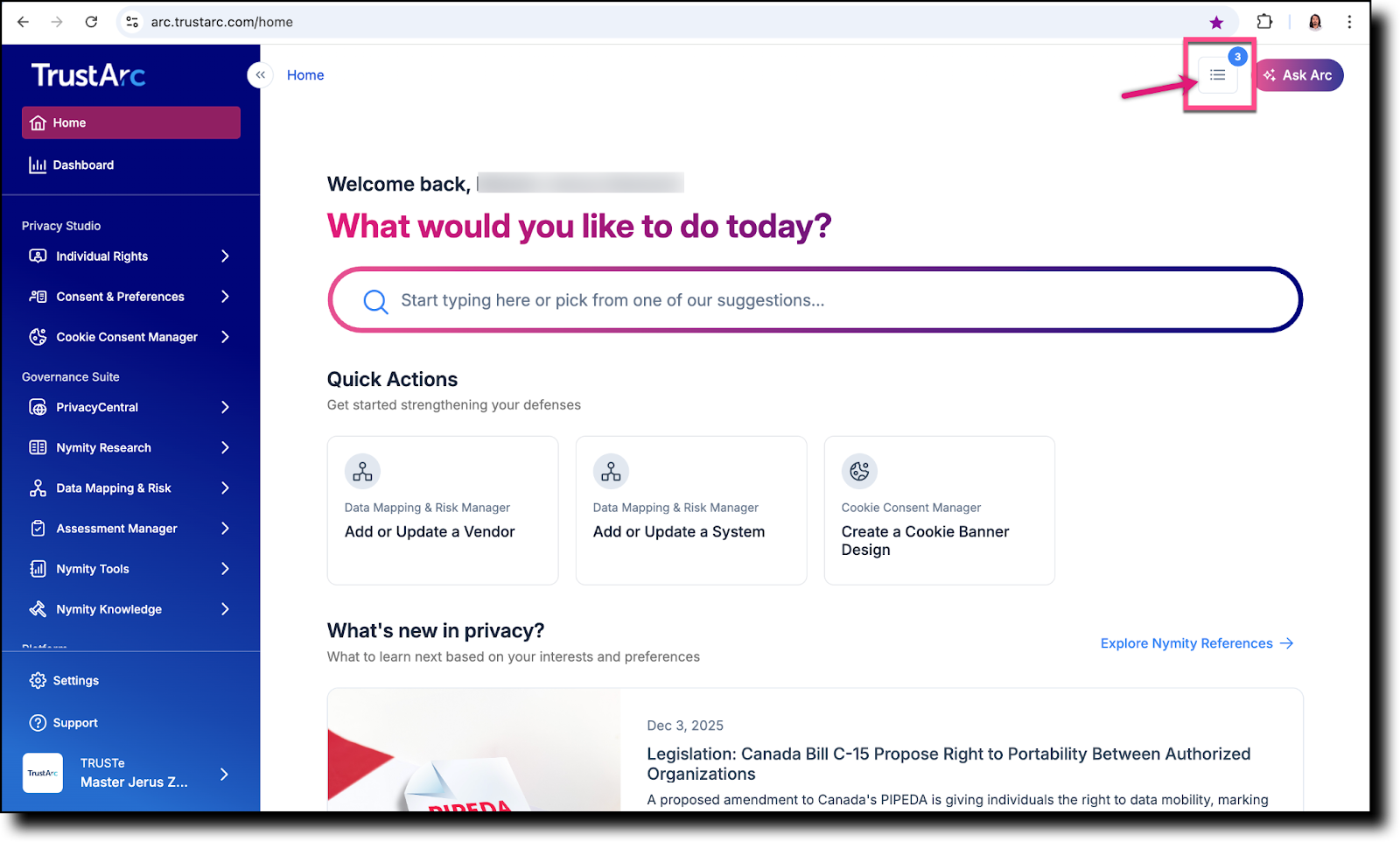Expand the Nymity Knowledge chevron
The height and width of the screenshot is (842, 1400).
click(225, 609)
